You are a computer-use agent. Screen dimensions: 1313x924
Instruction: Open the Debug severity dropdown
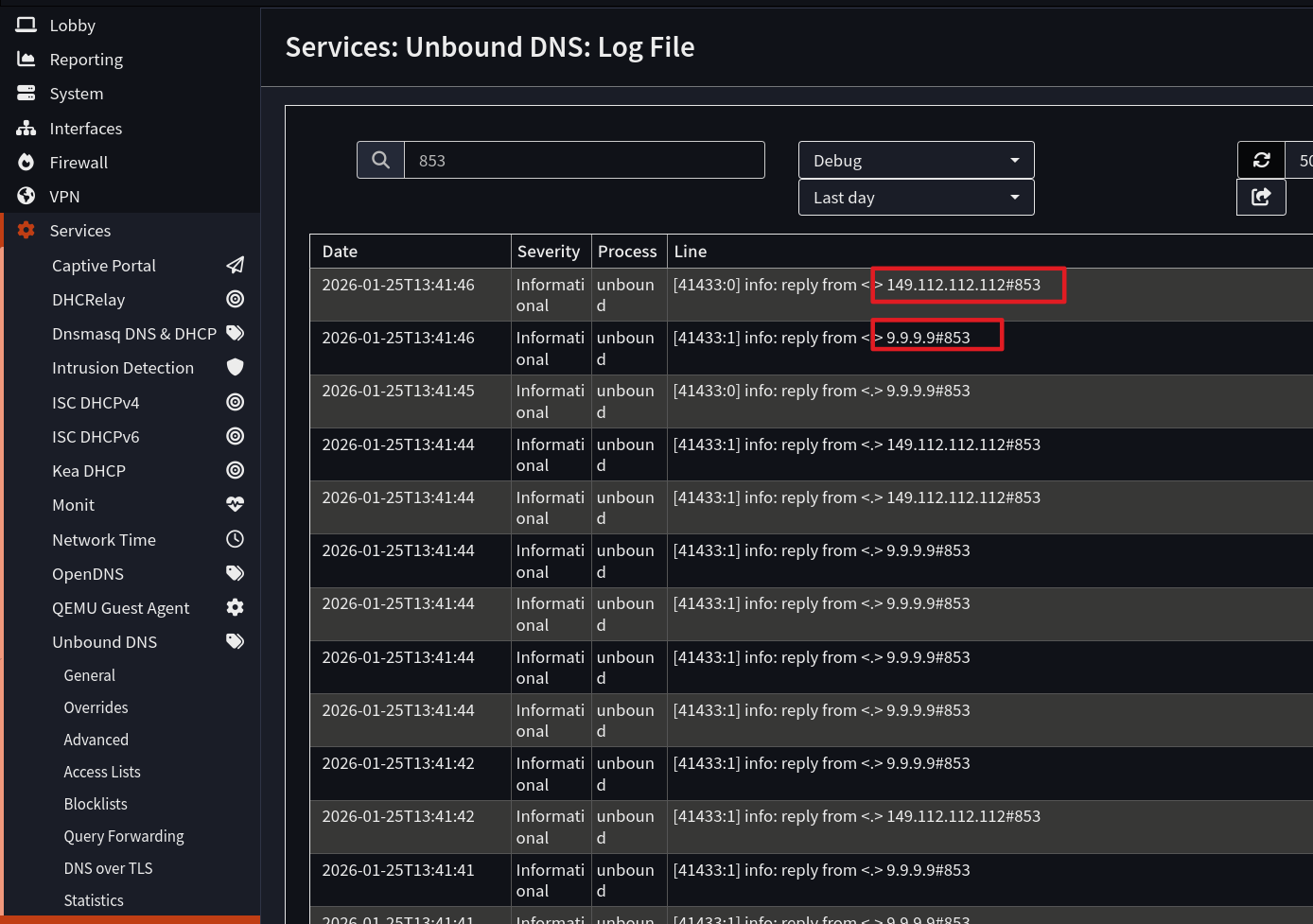(x=915, y=159)
